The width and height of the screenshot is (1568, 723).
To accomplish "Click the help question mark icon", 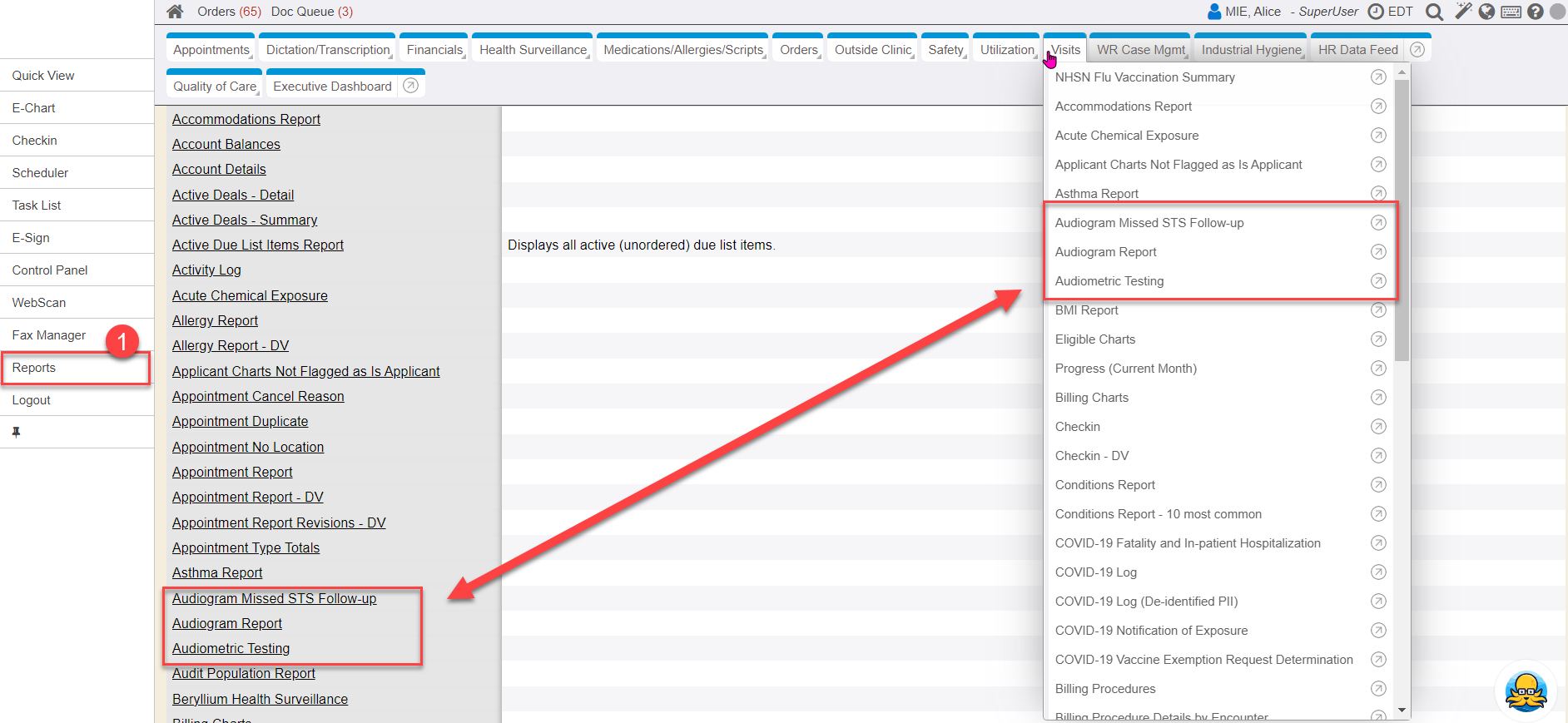I will tap(1536, 12).
